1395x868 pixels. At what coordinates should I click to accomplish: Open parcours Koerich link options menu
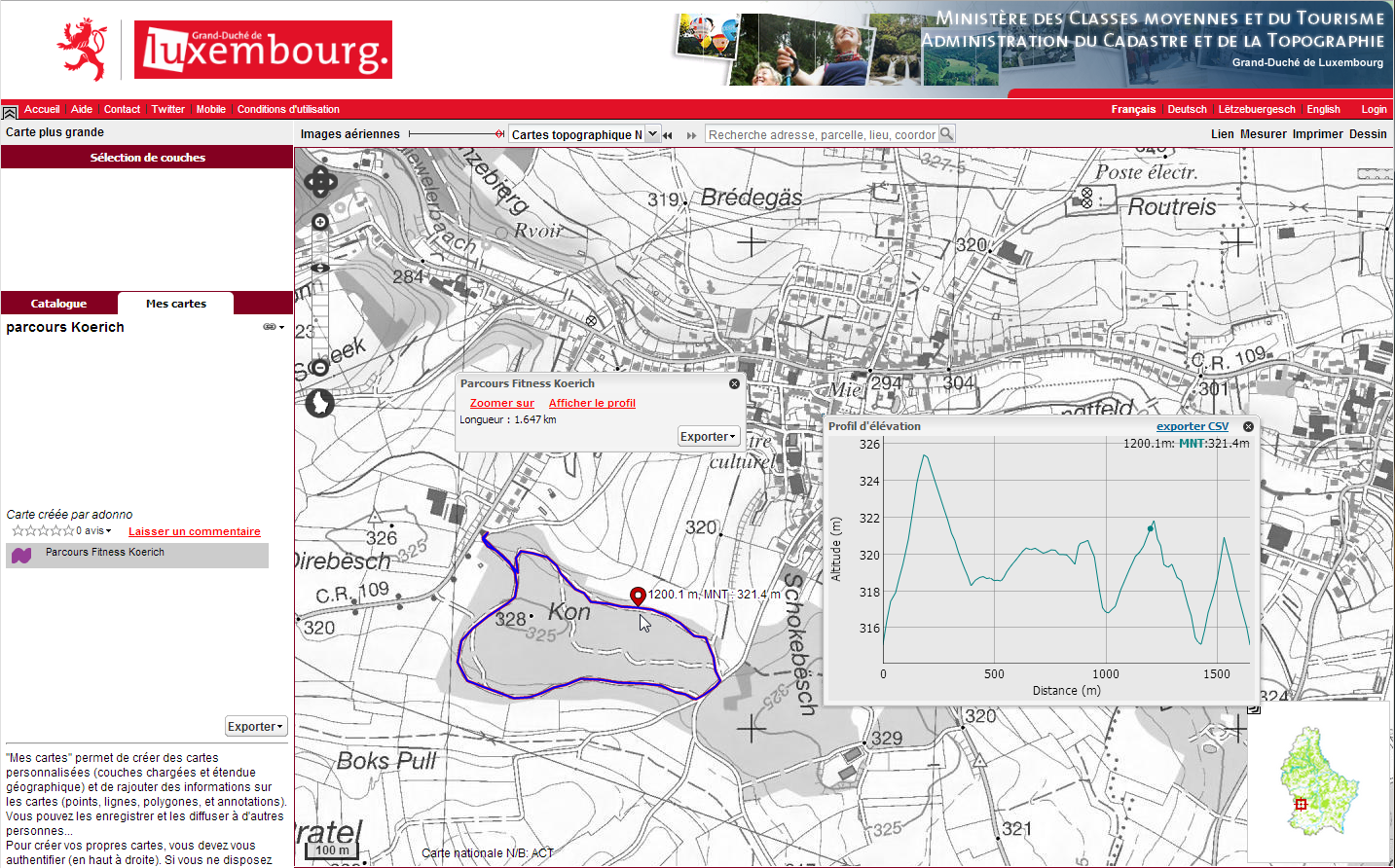(274, 327)
